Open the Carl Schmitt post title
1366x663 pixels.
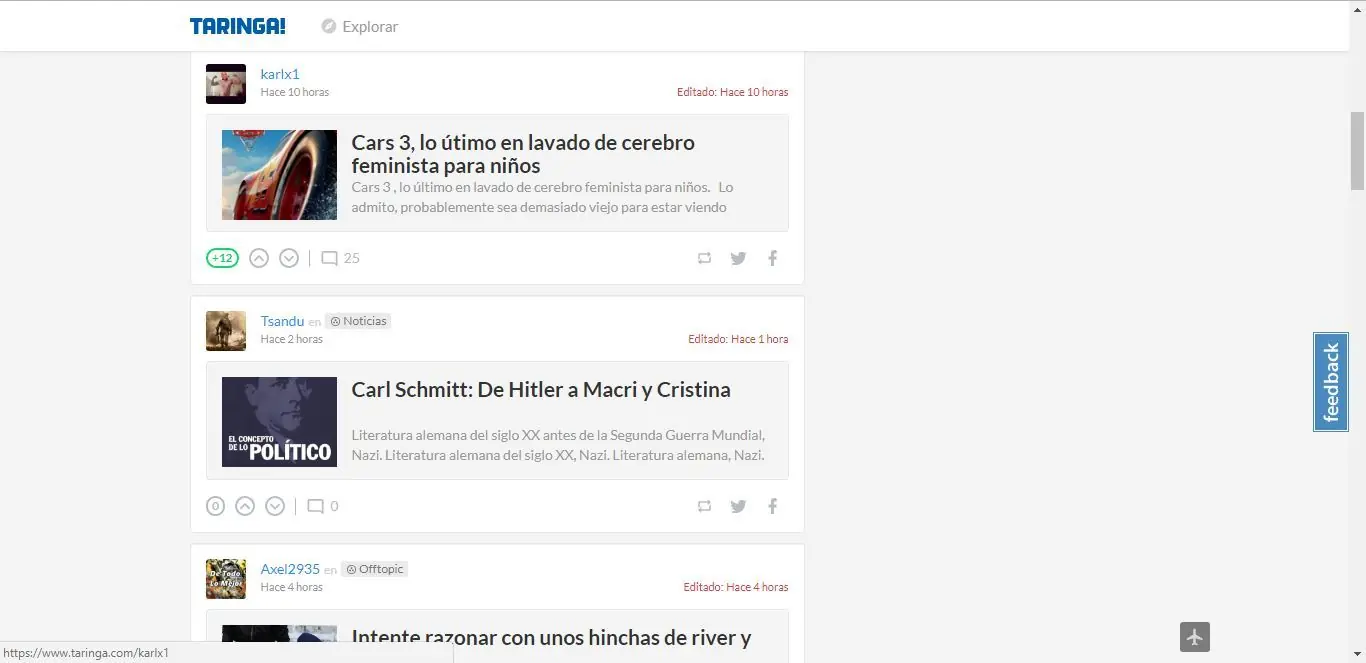(x=541, y=390)
